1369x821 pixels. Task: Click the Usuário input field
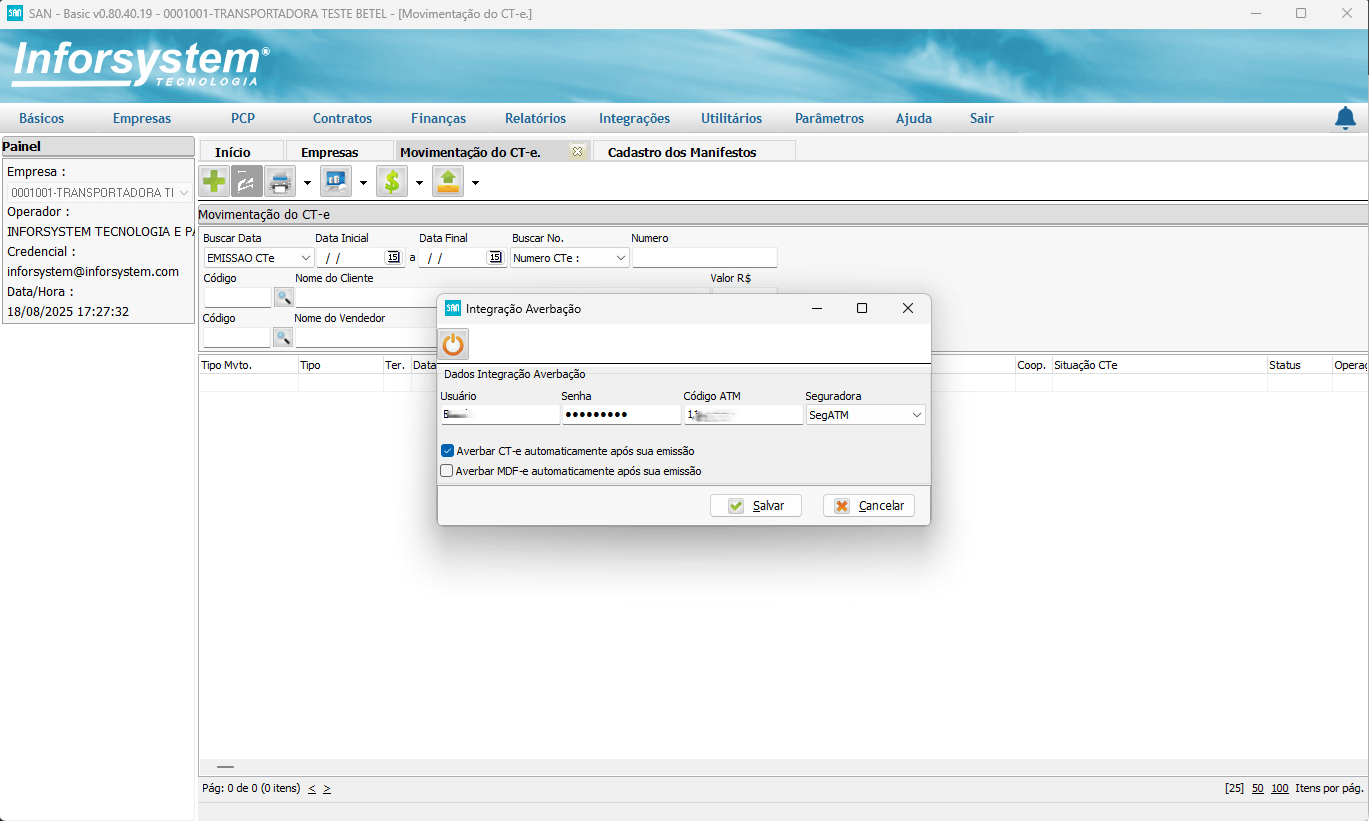500,415
